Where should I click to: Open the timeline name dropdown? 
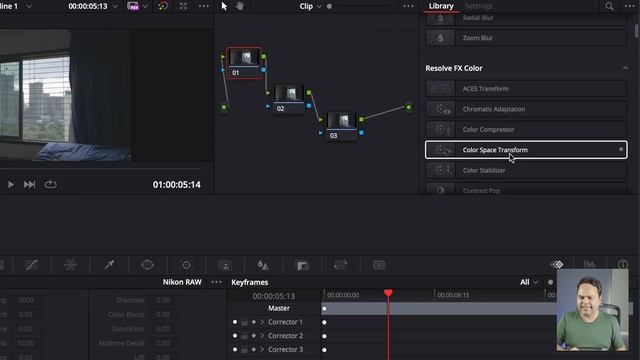pos(29,7)
